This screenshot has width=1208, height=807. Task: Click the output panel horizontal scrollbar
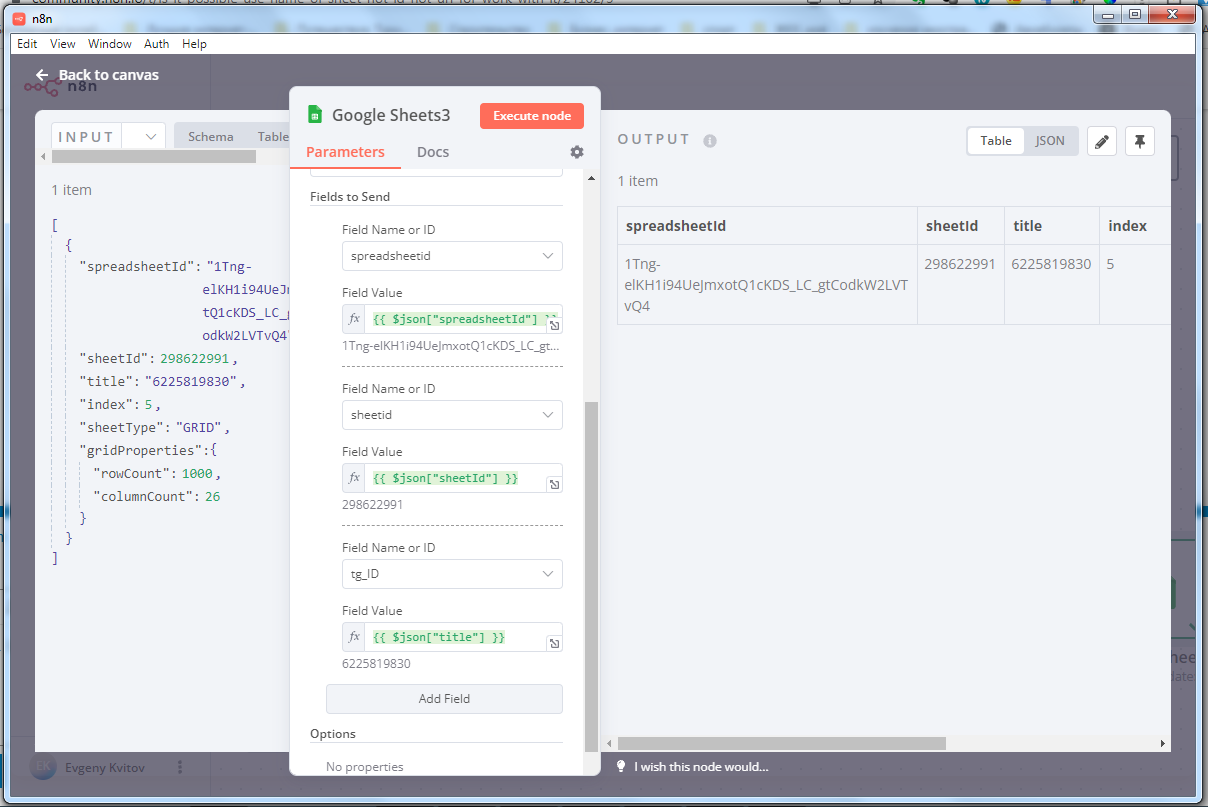(x=782, y=744)
